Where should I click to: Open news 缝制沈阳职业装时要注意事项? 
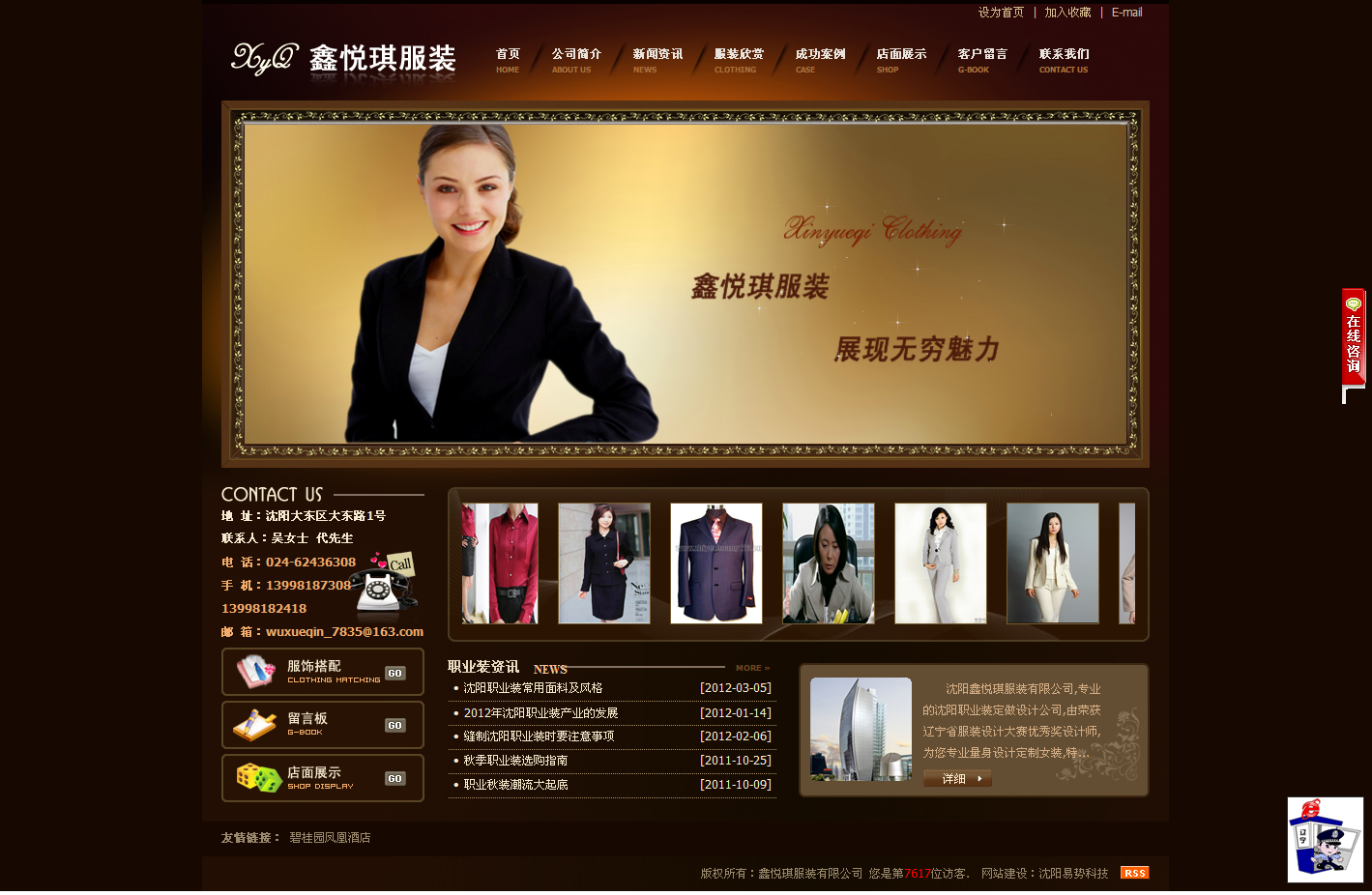point(539,736)
